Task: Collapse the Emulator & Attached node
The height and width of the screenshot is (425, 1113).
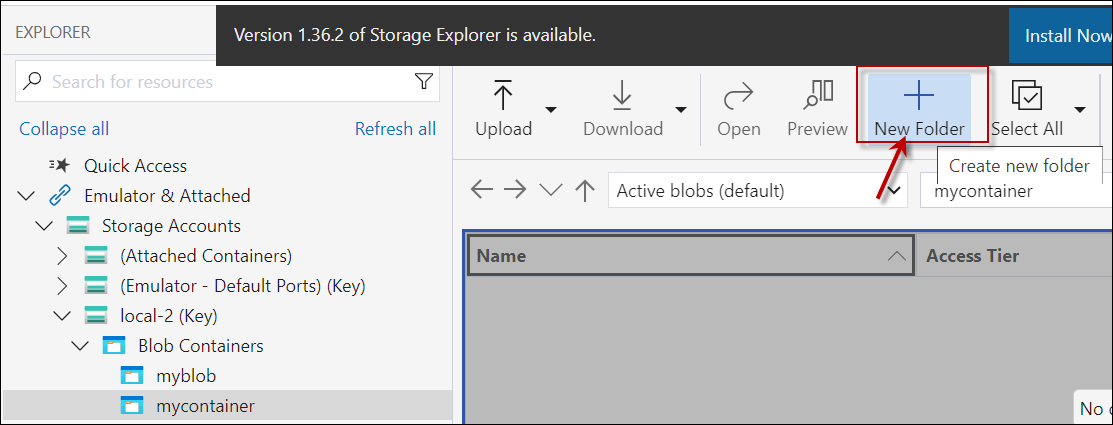Action: point(26,196)
